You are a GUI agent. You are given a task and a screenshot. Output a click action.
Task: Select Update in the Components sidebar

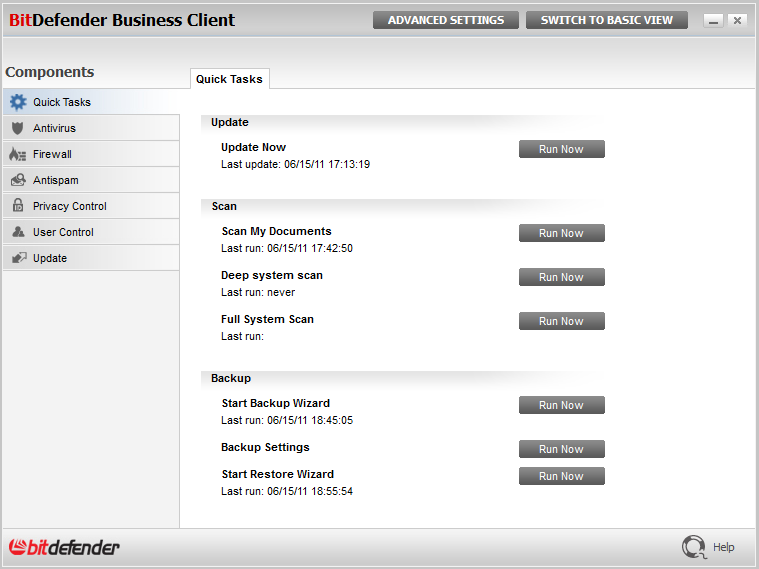tap(91, 258)
